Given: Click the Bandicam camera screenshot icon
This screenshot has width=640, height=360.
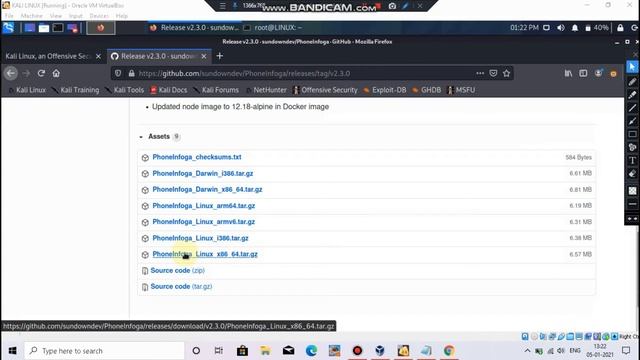Looking at the screenshot, I should 392,6.
